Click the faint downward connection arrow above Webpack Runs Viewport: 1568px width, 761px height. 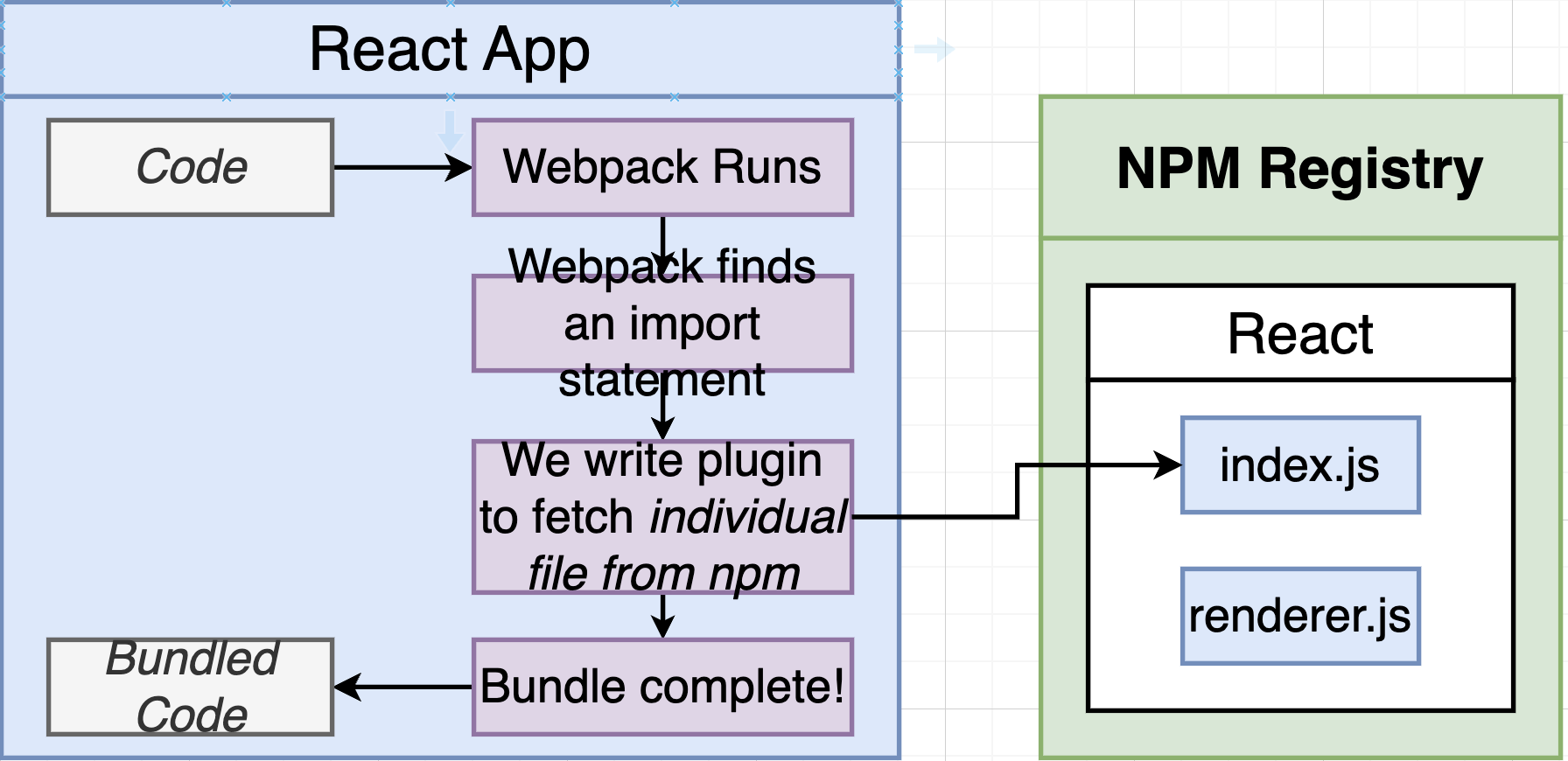pyautogui.click(x=450, y=131)
